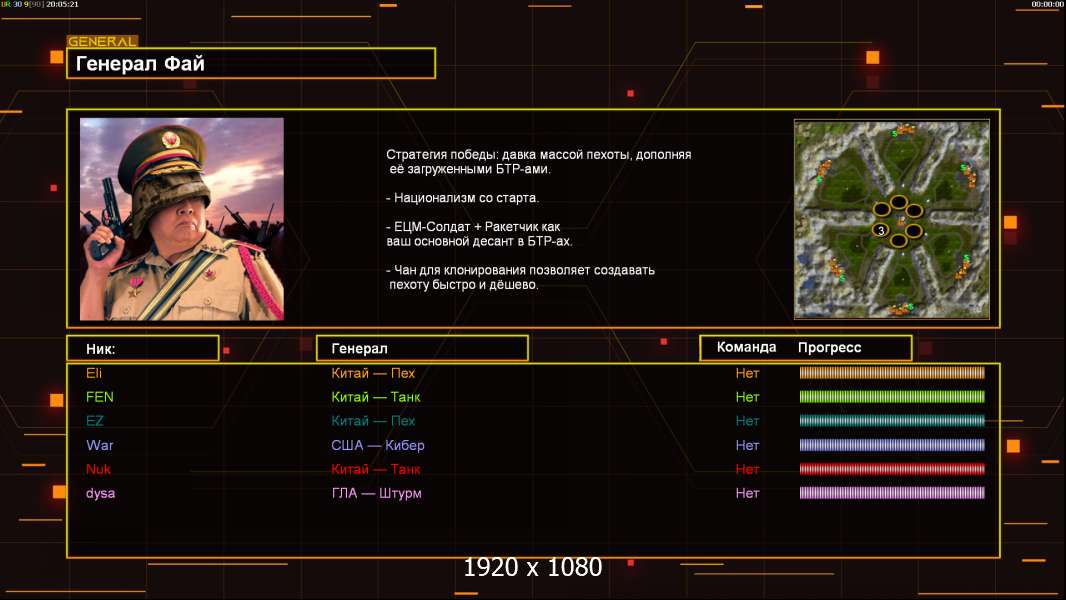1066x600 pixels.
Task: Click Eli's team value "Нет"
Action: (747, 373)
